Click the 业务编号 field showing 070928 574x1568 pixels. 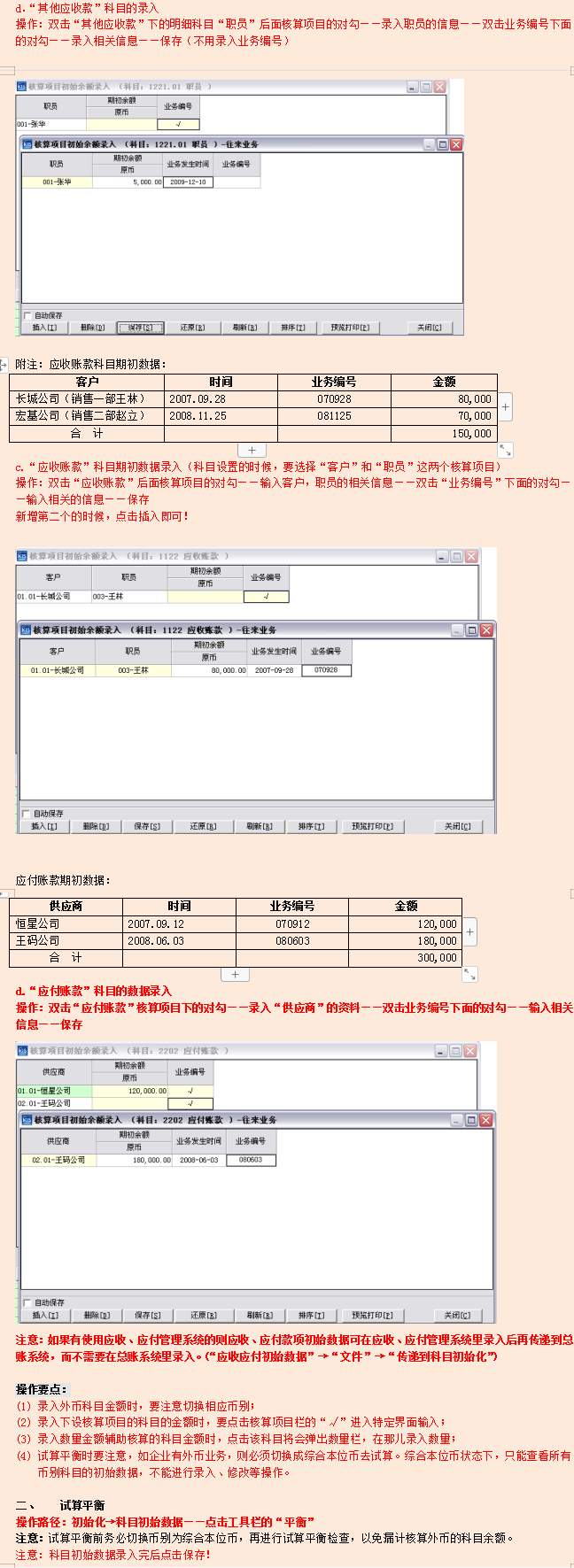click(x=326, y=670)
